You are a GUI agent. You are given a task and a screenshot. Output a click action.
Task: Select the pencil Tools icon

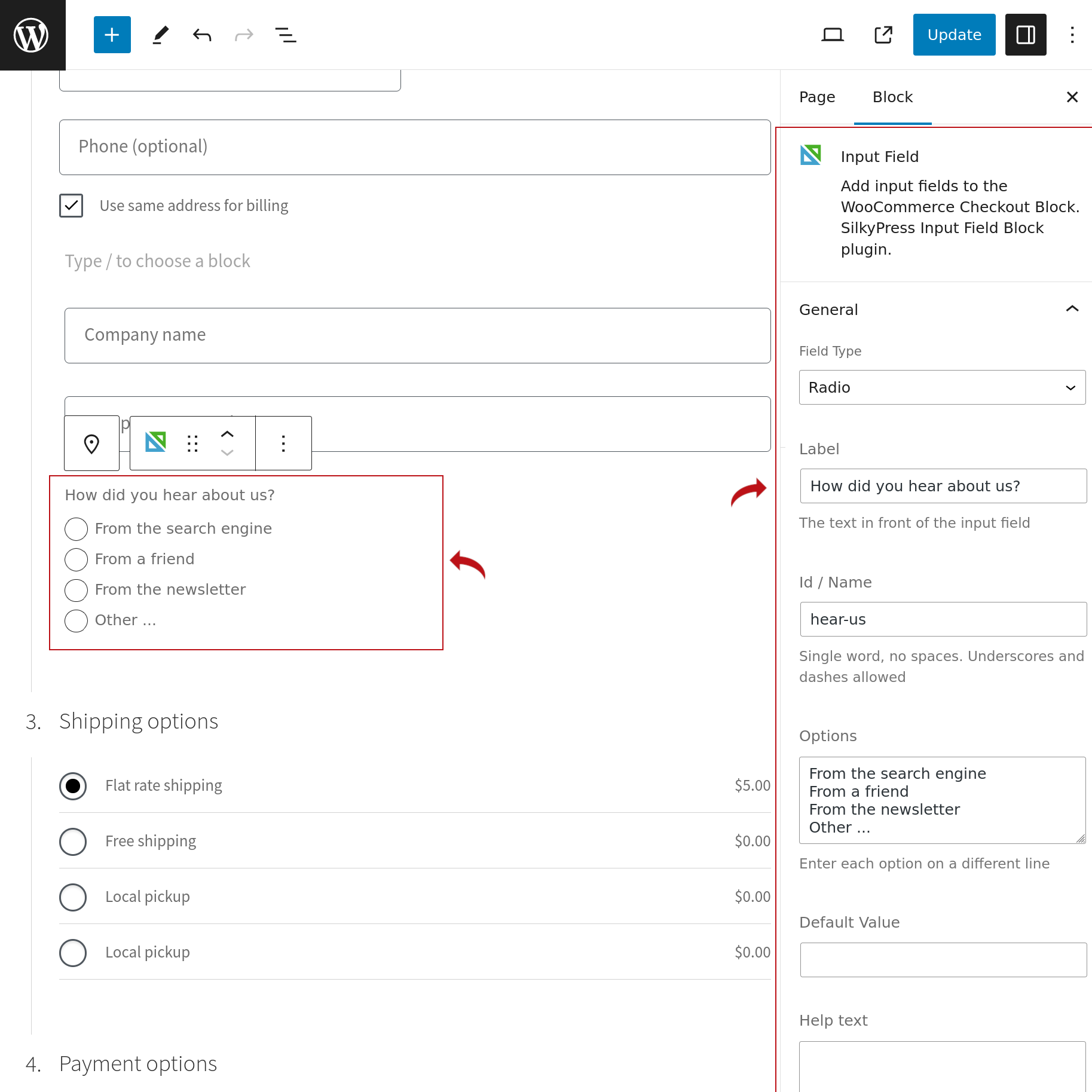pyautogui.click(x=160, y=35)
